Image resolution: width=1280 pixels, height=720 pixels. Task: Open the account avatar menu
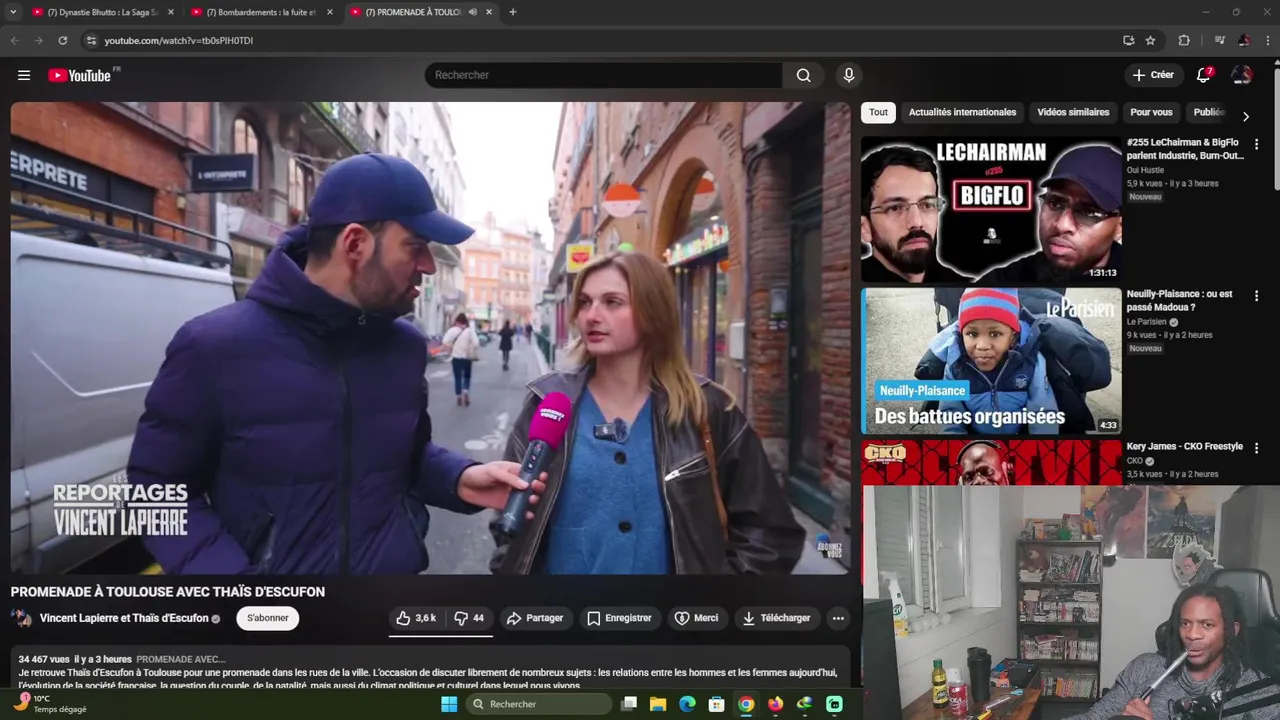tap(1242, 75)
